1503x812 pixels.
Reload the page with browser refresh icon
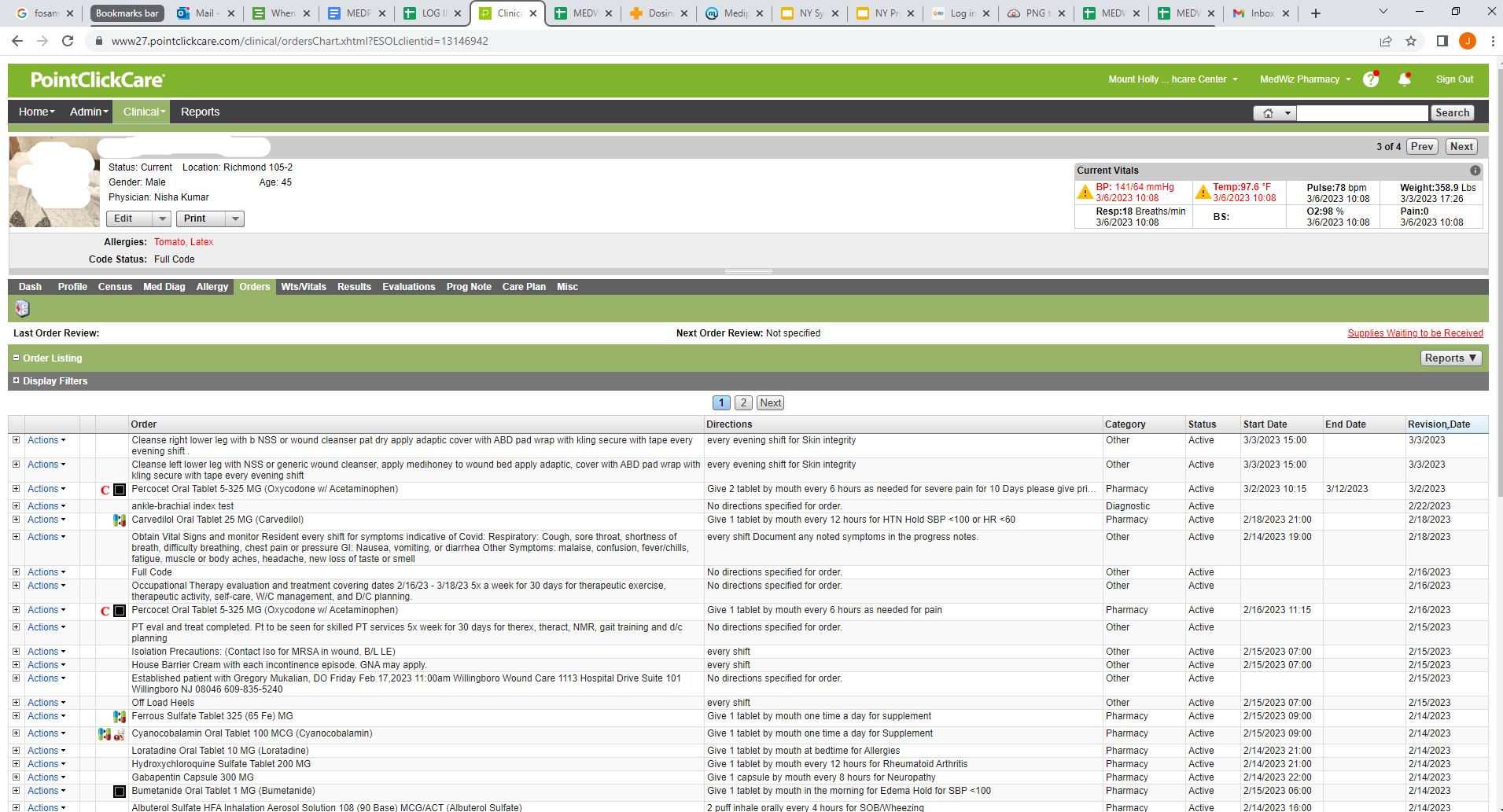[x=68, y=41]
